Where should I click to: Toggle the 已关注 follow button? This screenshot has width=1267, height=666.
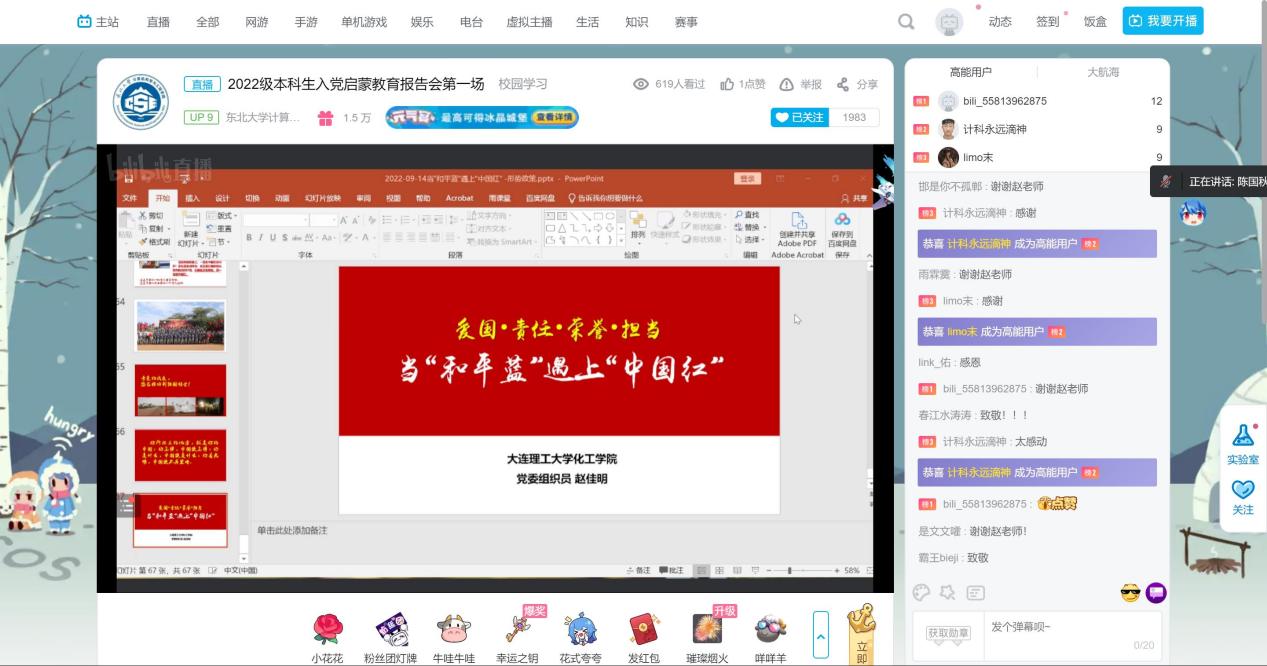800,117
